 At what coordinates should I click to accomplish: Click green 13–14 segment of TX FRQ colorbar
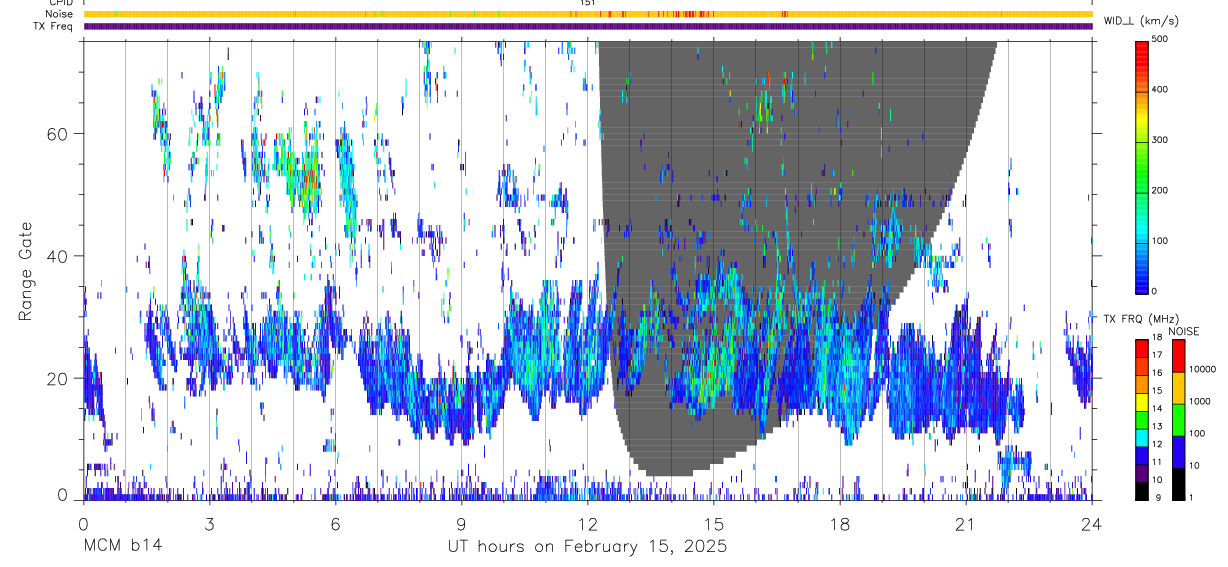click(1143, 420)
